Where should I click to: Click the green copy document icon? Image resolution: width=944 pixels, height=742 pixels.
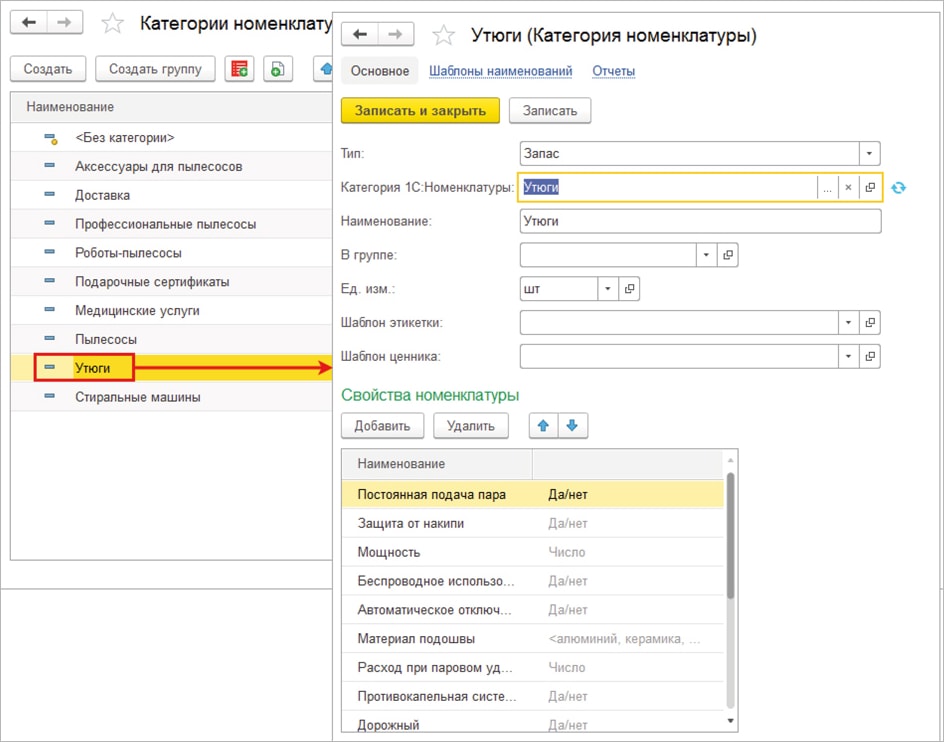277,69
